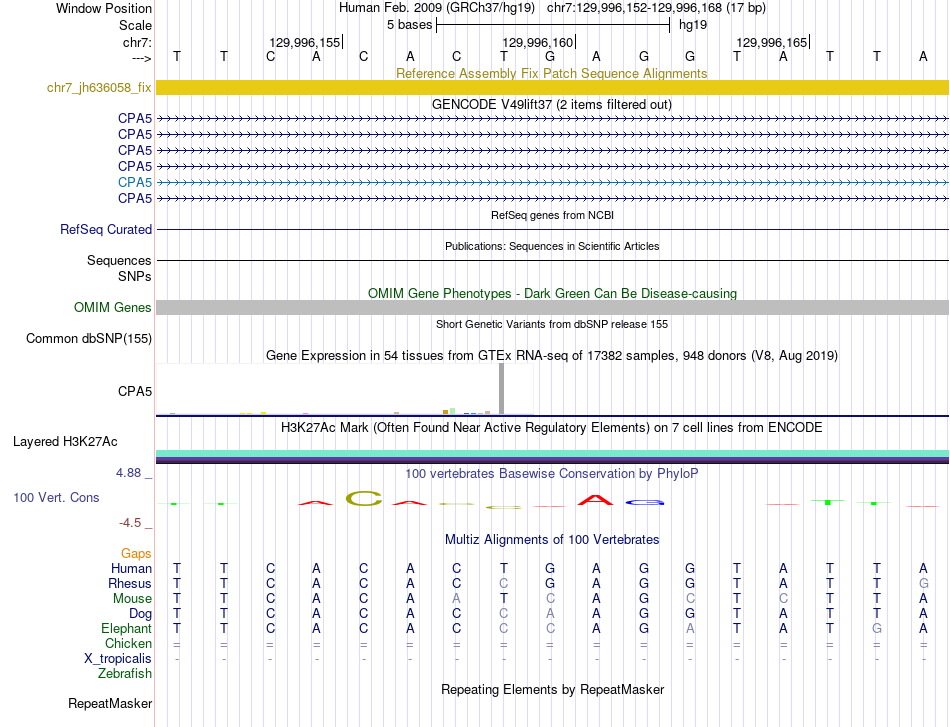The width and height of the screenshot is (950, 727).
Task: Click the orange Gaps label
Action: coord(136,553)
